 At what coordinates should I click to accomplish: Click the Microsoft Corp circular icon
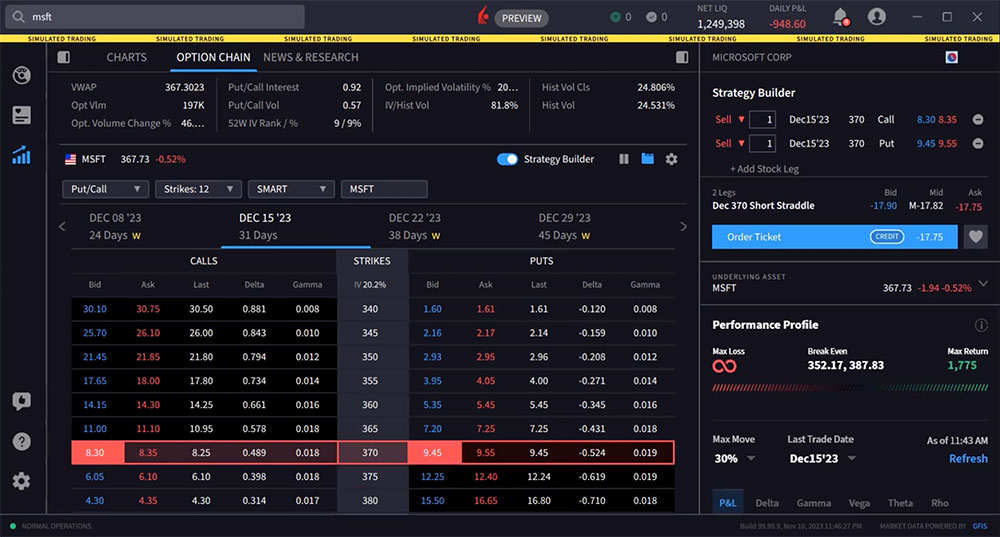point(952,57)
